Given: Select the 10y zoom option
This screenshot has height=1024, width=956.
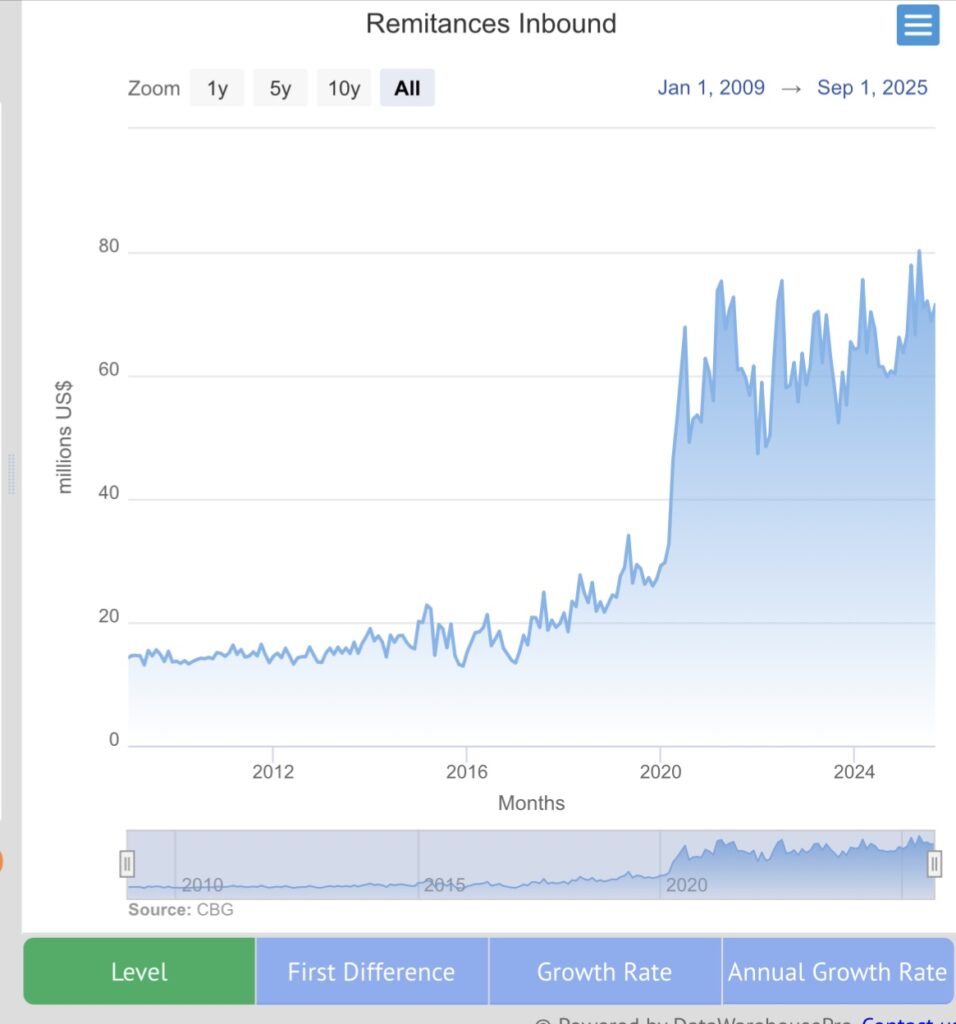Looking at the screenshot, I should [344, 88].
